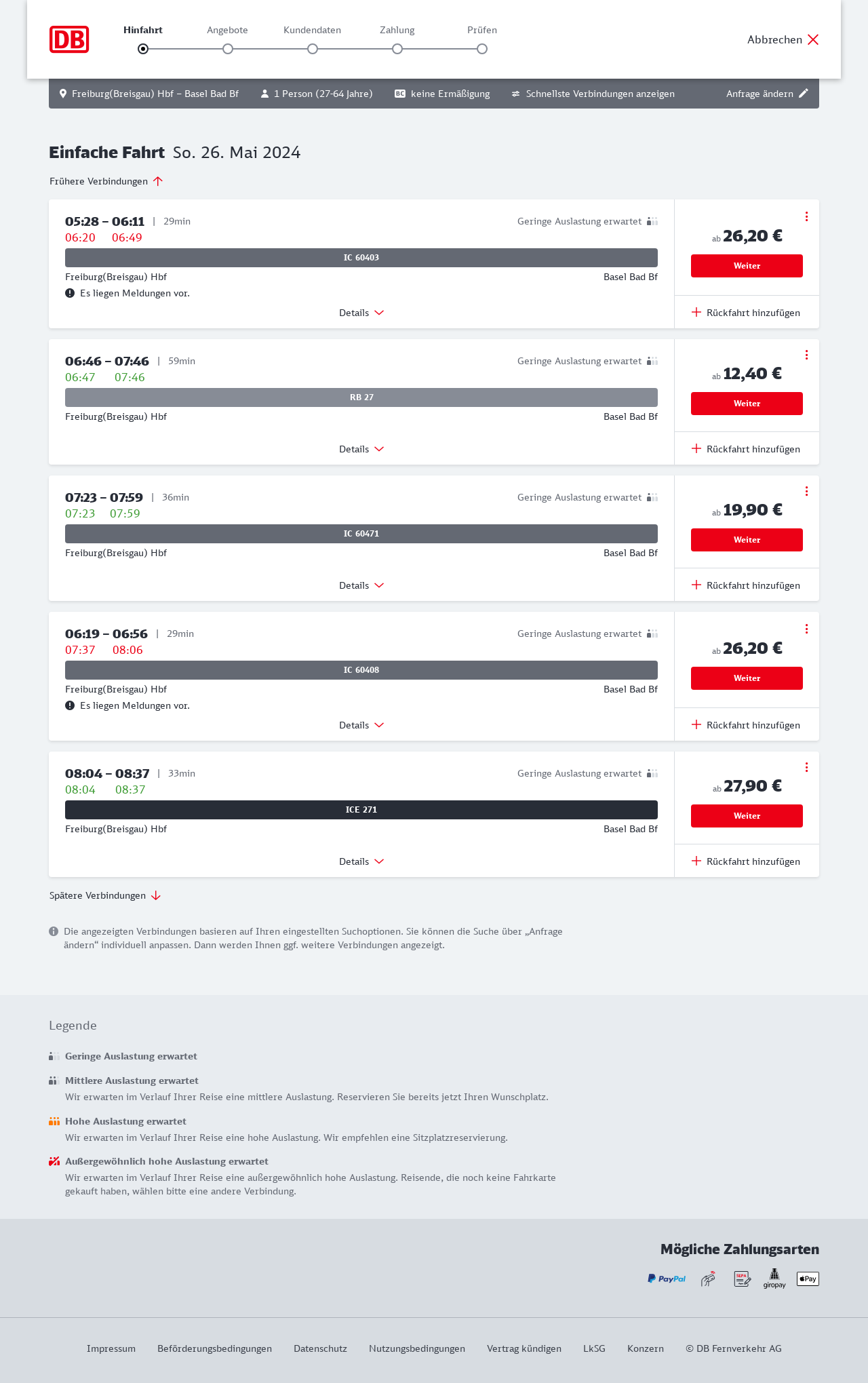The width and height of the screenshot is (868, 1383).
Task: Show Spätere Verbindungen
Action: [x=105, y=895]
